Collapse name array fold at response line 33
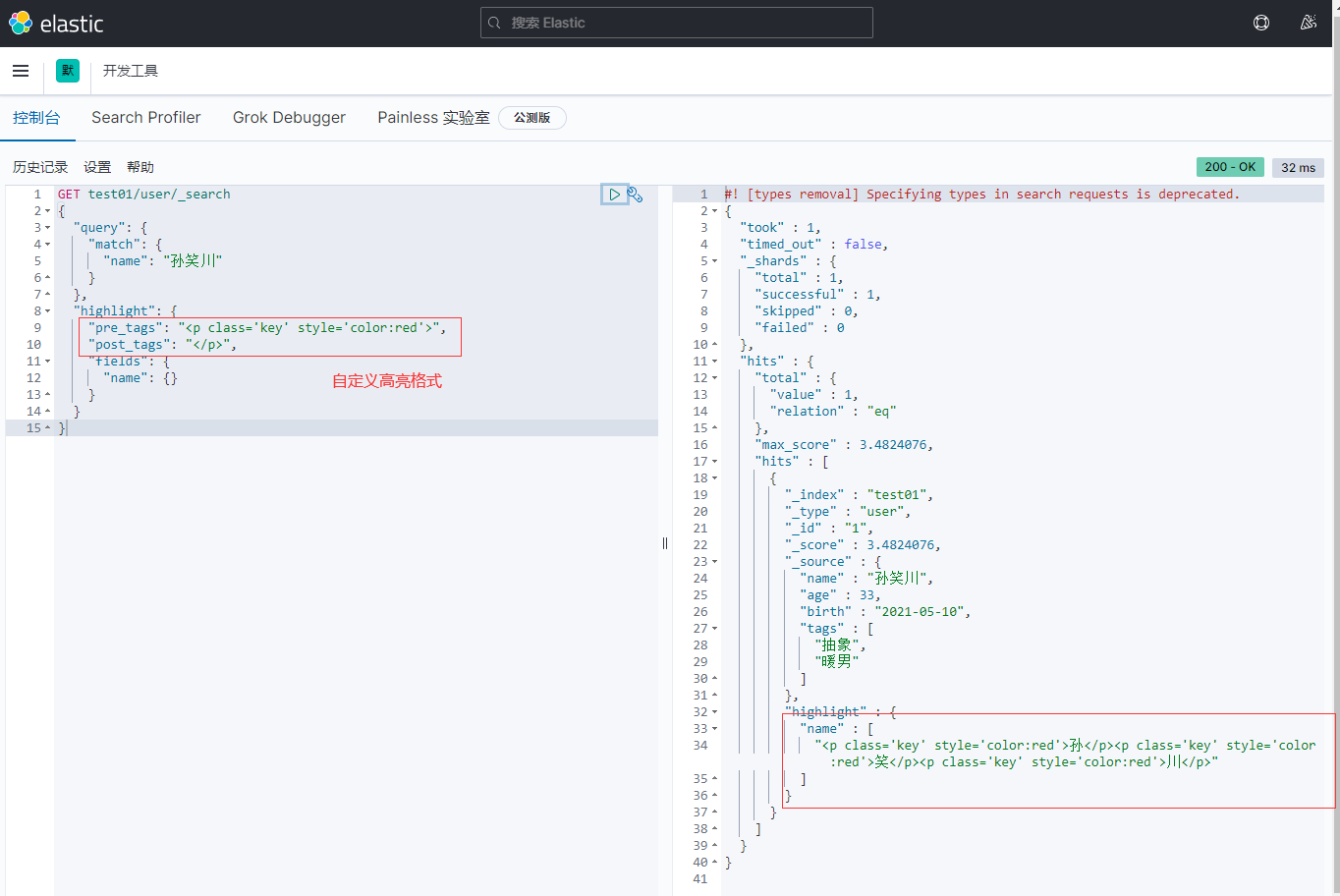 [714, 729]
